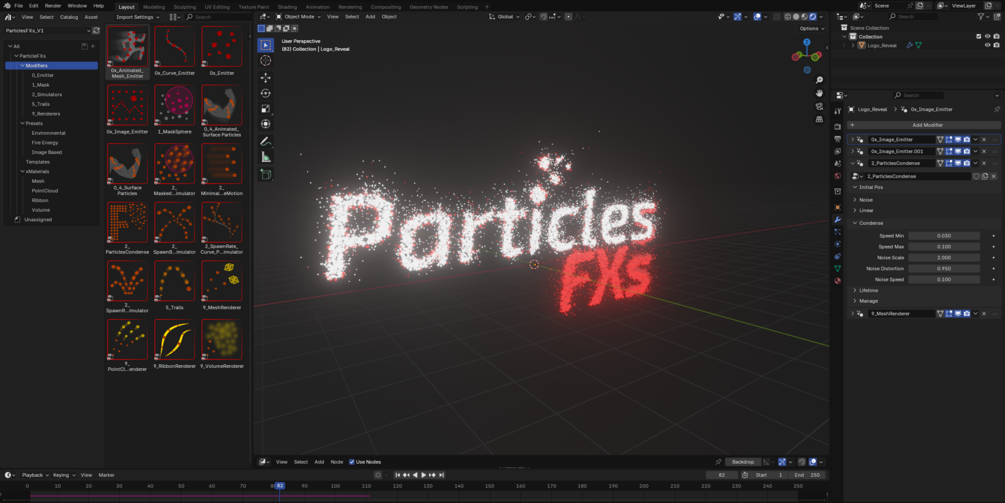Open the Modifiers wrench properties tab
1005x503 pixels.
tap(838, 220)
